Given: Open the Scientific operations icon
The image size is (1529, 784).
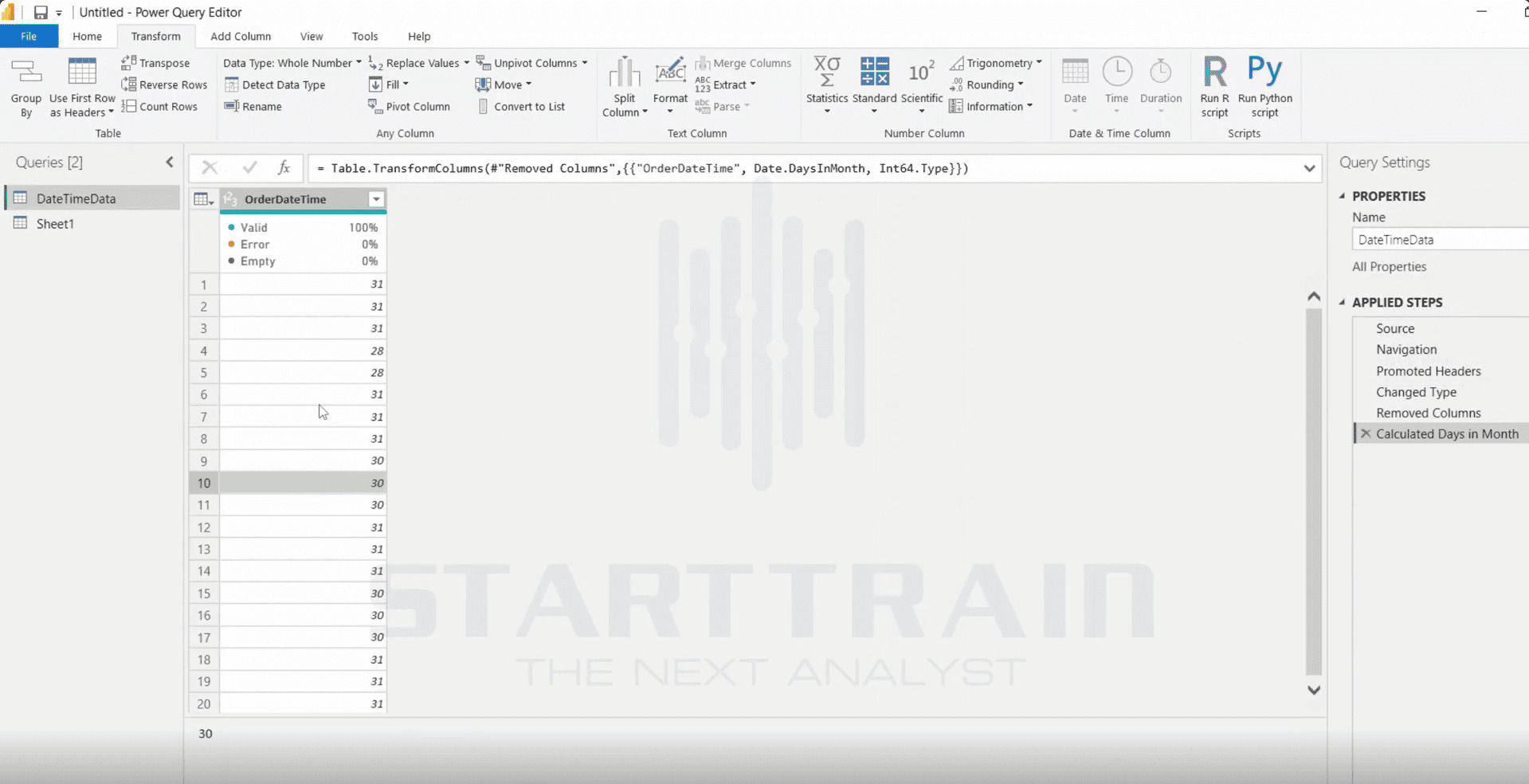Looking at the screenshot, I should pos(922,73).
